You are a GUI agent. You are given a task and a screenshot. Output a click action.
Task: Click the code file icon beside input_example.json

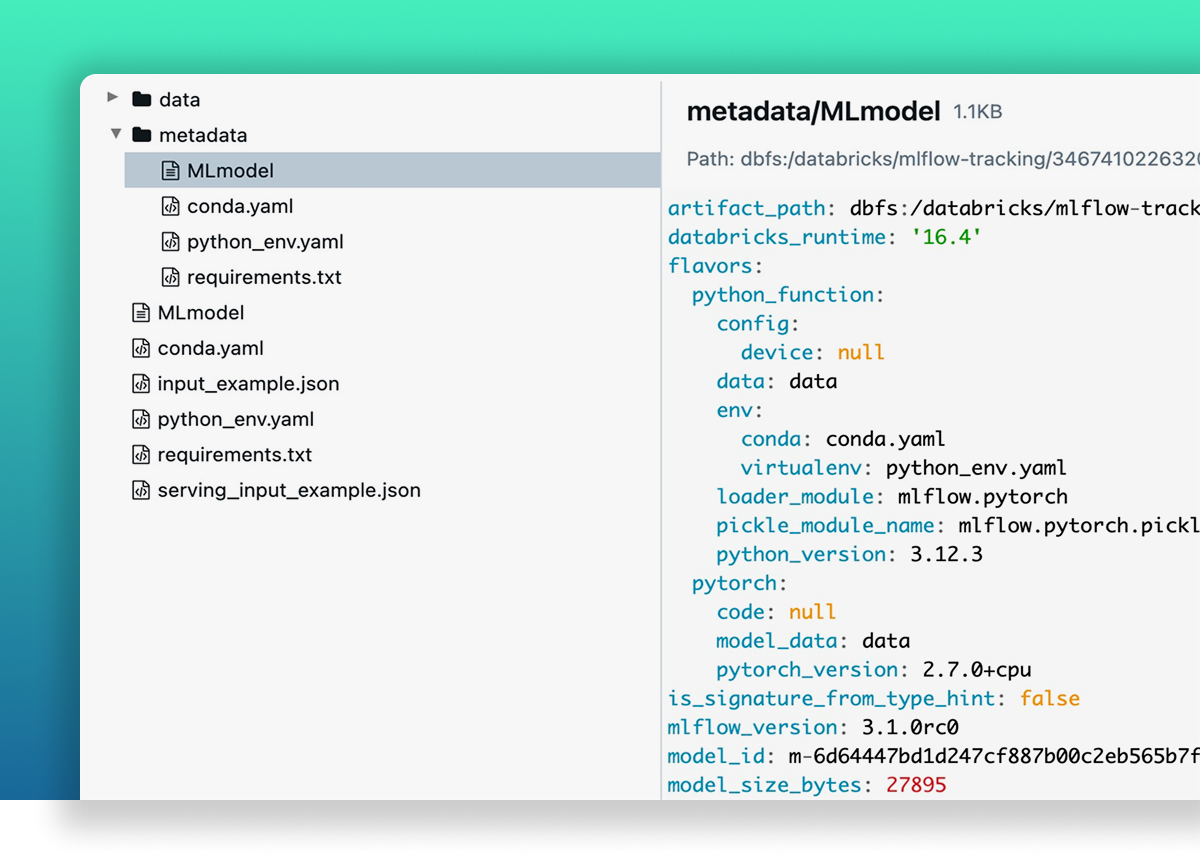pyautogui.click(x=141, y=383)
